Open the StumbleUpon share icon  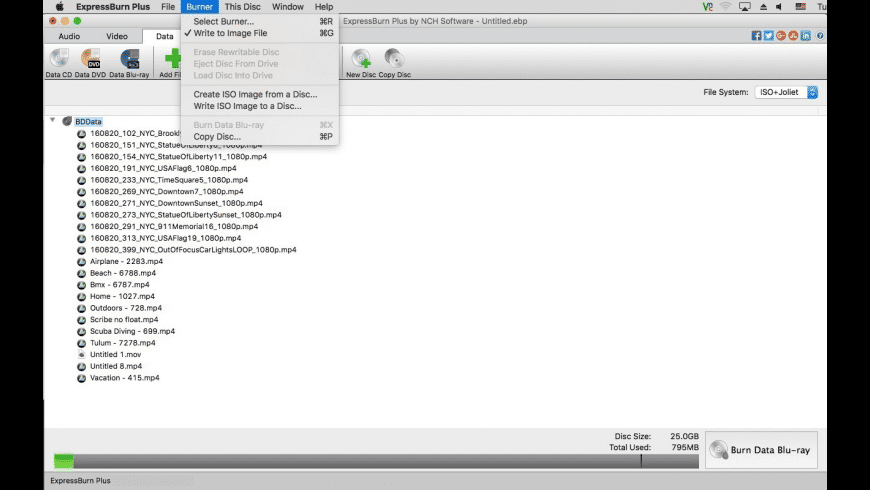coord(793,36)
